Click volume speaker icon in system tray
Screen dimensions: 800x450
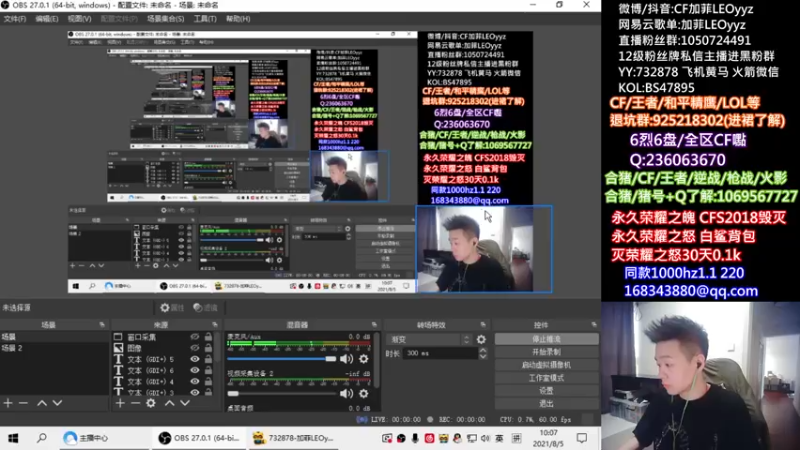tap(485, 438)
